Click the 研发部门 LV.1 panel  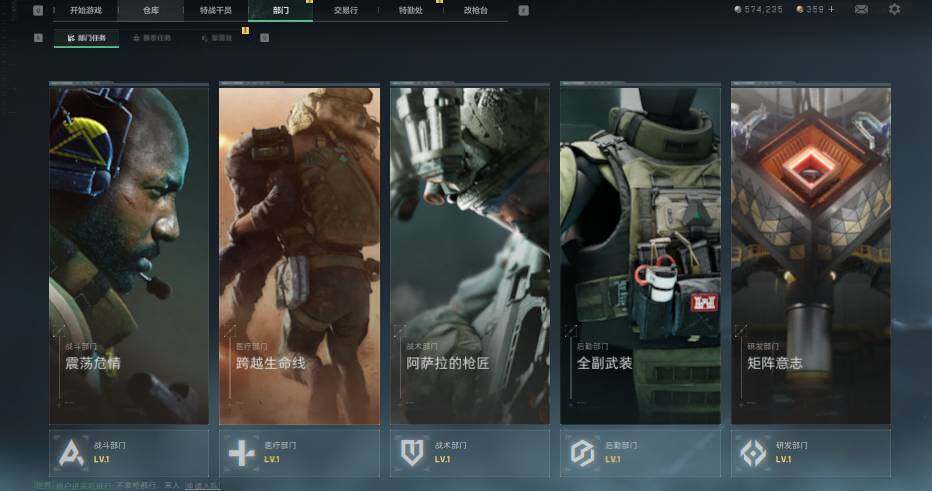[x=811, y=454]
